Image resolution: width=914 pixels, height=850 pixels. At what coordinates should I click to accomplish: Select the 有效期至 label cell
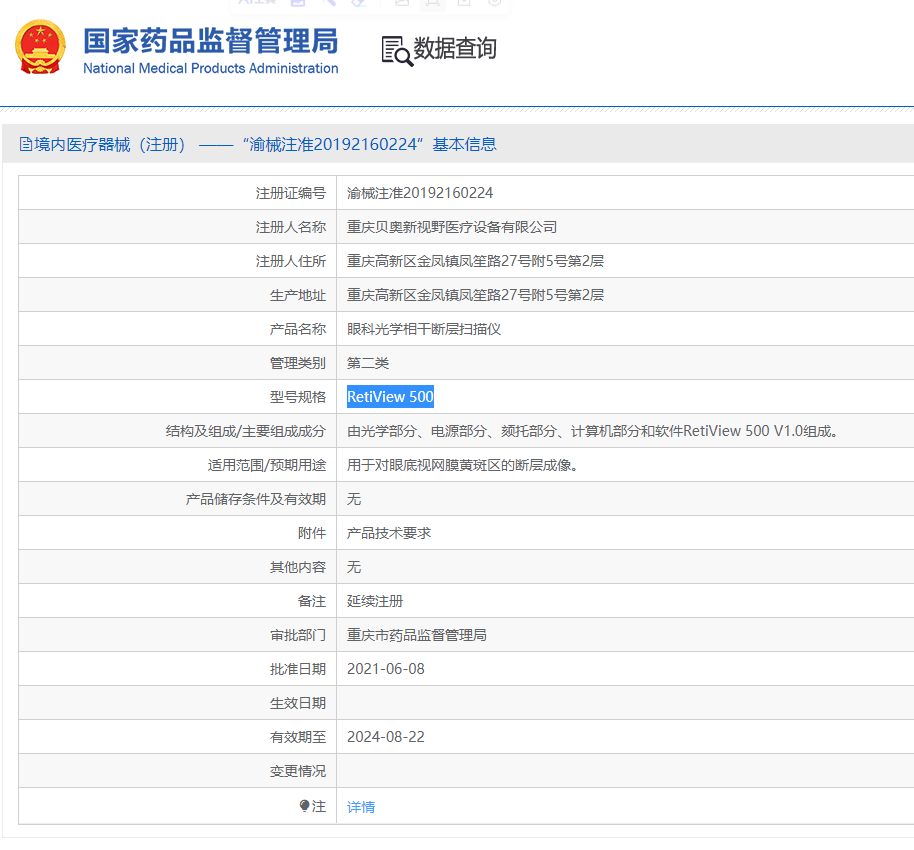tap(177, 737)
